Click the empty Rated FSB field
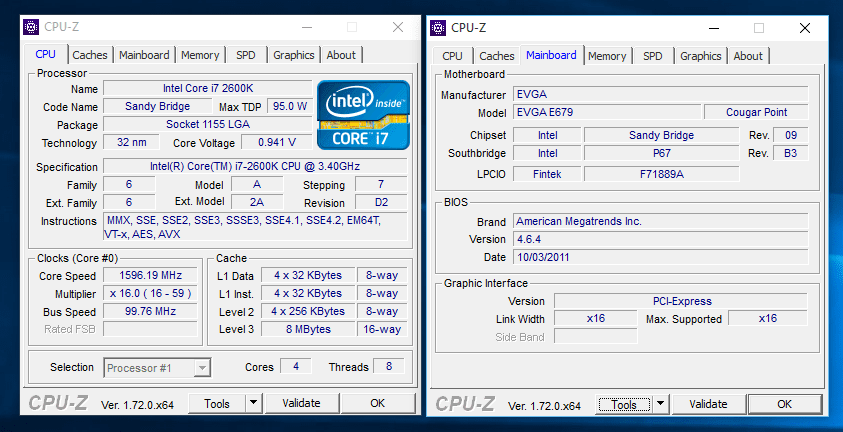The width and height of the screenshot is (843, 432). coord(150,329)
